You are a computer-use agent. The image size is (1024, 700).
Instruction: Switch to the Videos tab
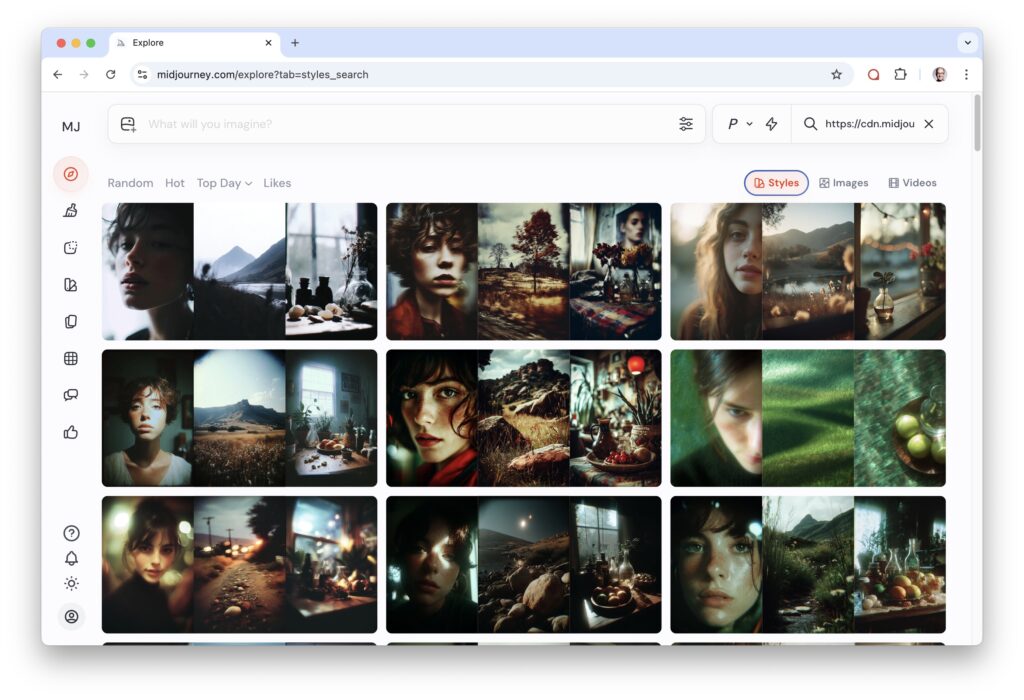pos(911,183)
